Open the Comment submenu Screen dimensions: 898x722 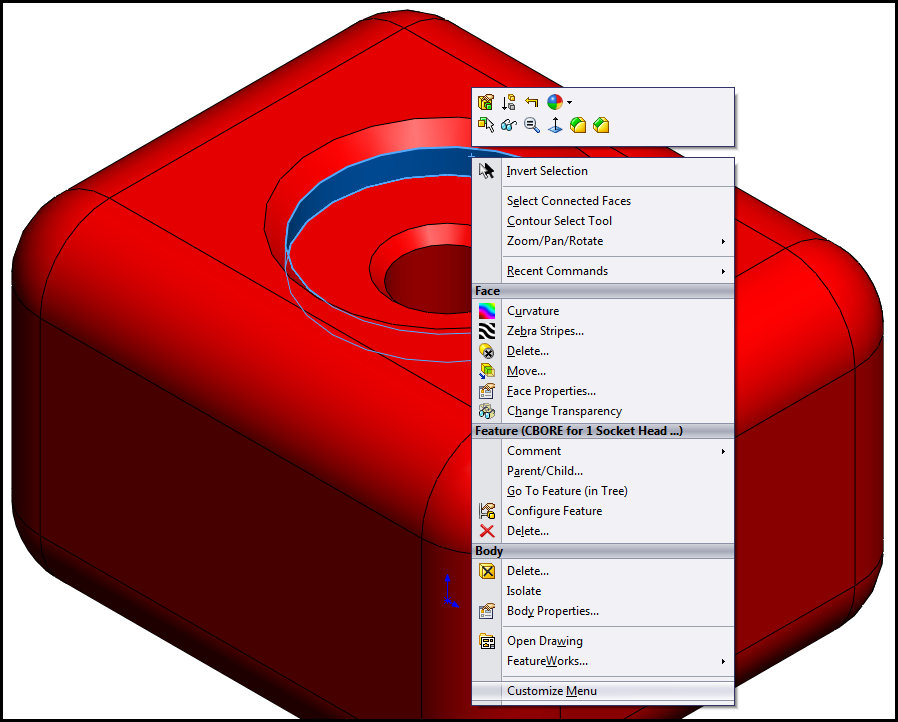pyautogui.click(x=603, y=451)
